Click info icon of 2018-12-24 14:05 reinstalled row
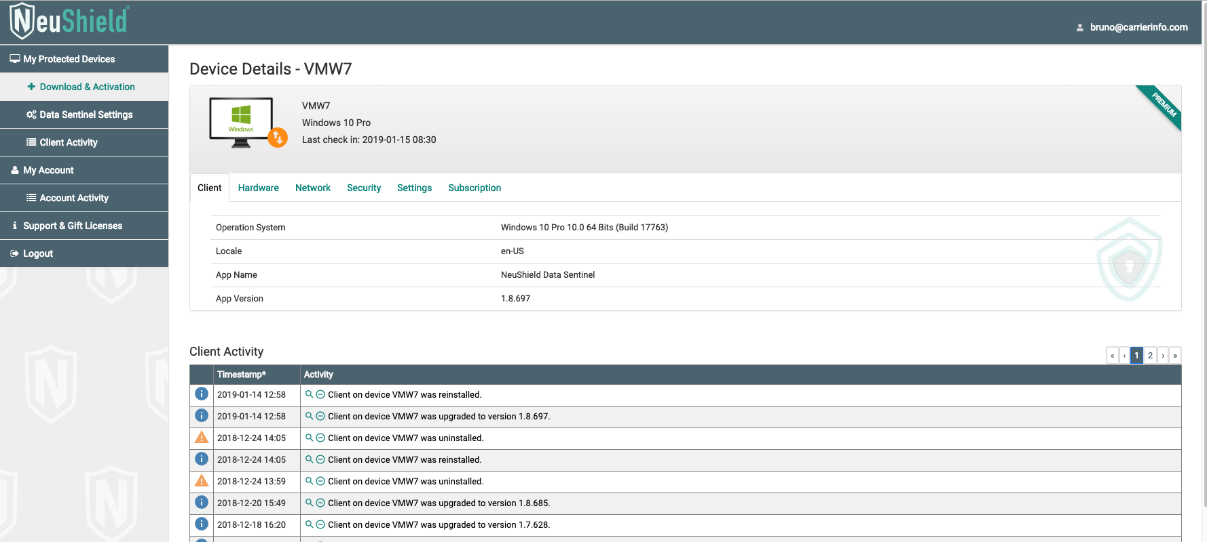The image size is (1207, 542). (201, 459)
